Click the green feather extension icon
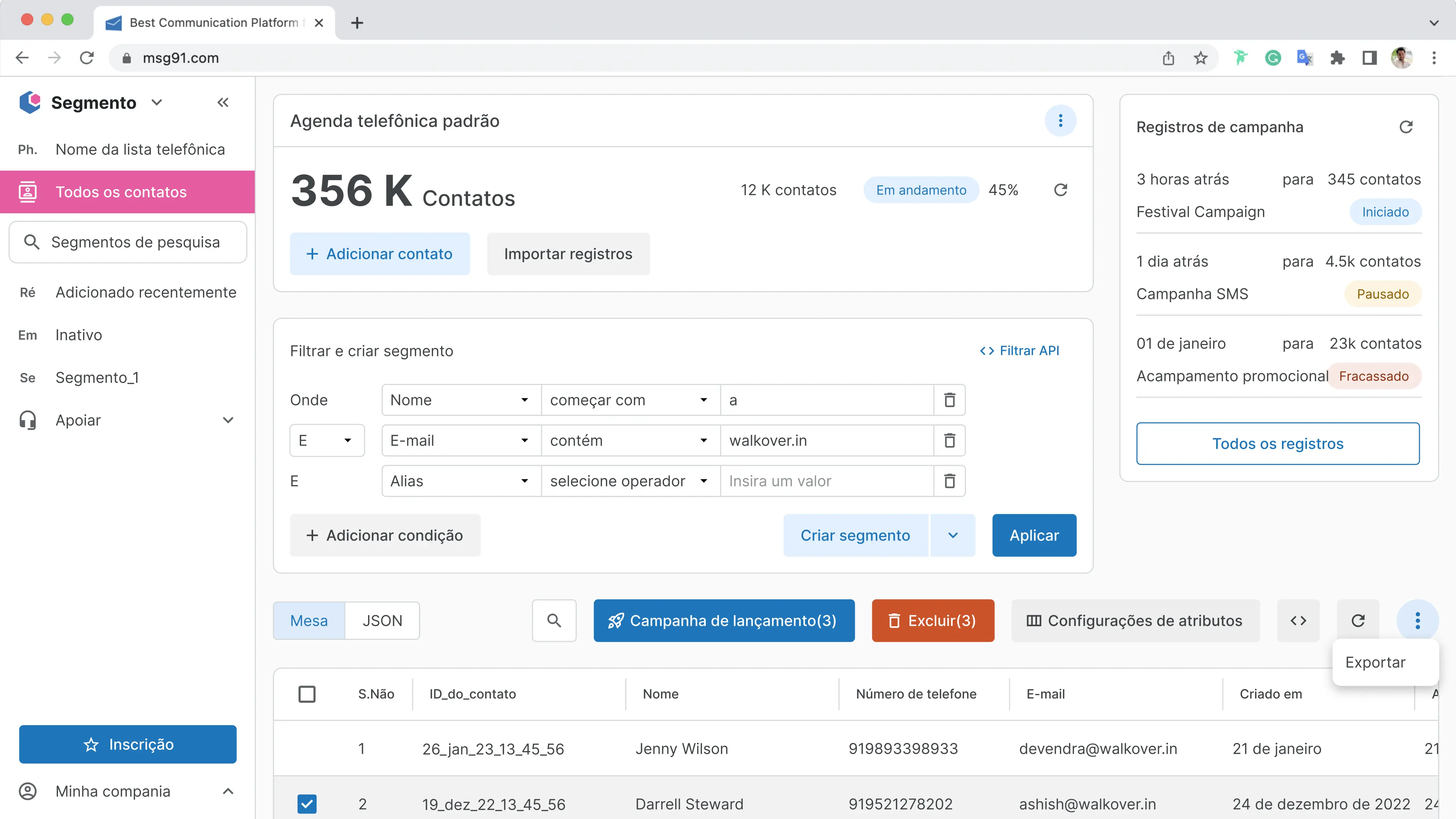This screenshot has width=1456, height=819. click(1241, 58)
